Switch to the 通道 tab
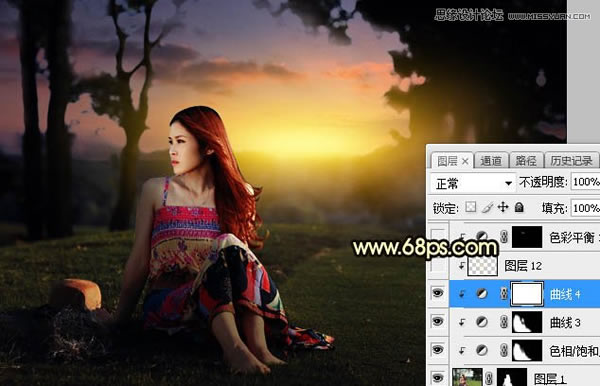The width and height of the screenshot is (600, 386). [491, 161]
